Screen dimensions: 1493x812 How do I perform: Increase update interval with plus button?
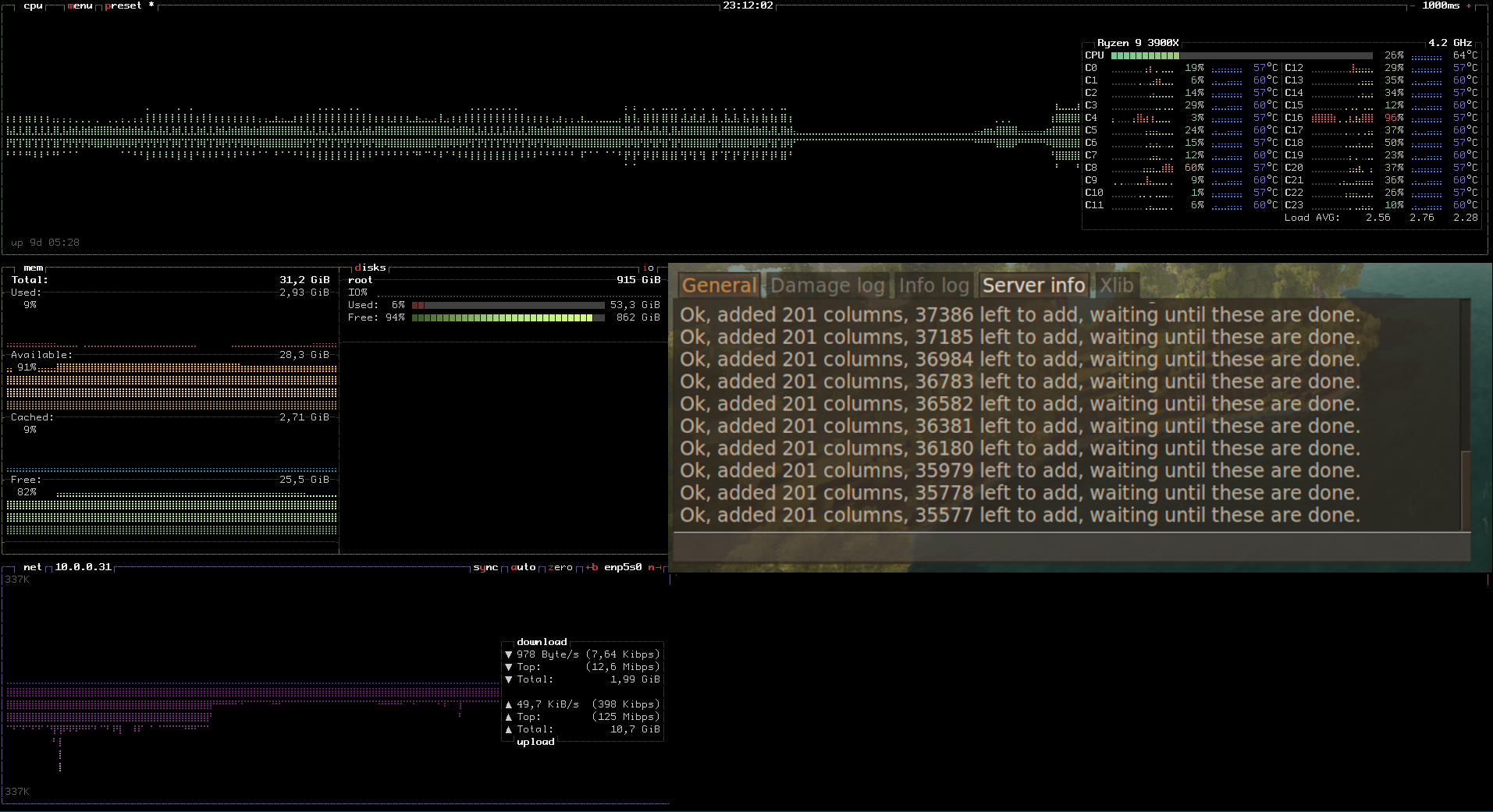[1468, 5]
